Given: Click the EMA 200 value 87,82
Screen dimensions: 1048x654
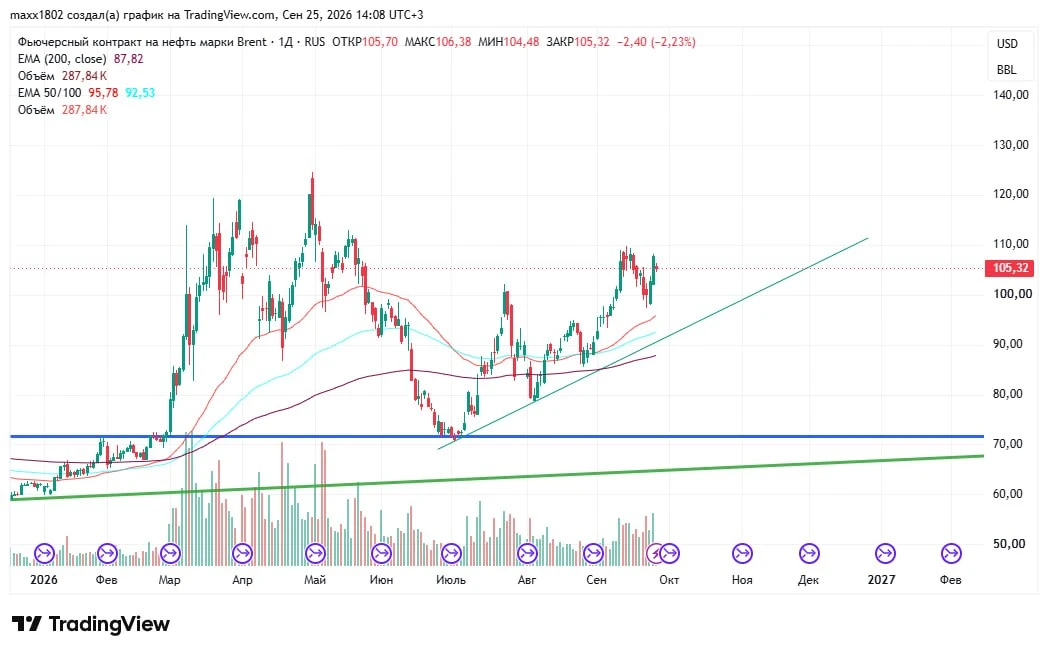Looking at the screenshot, I should tap(128, 59).
